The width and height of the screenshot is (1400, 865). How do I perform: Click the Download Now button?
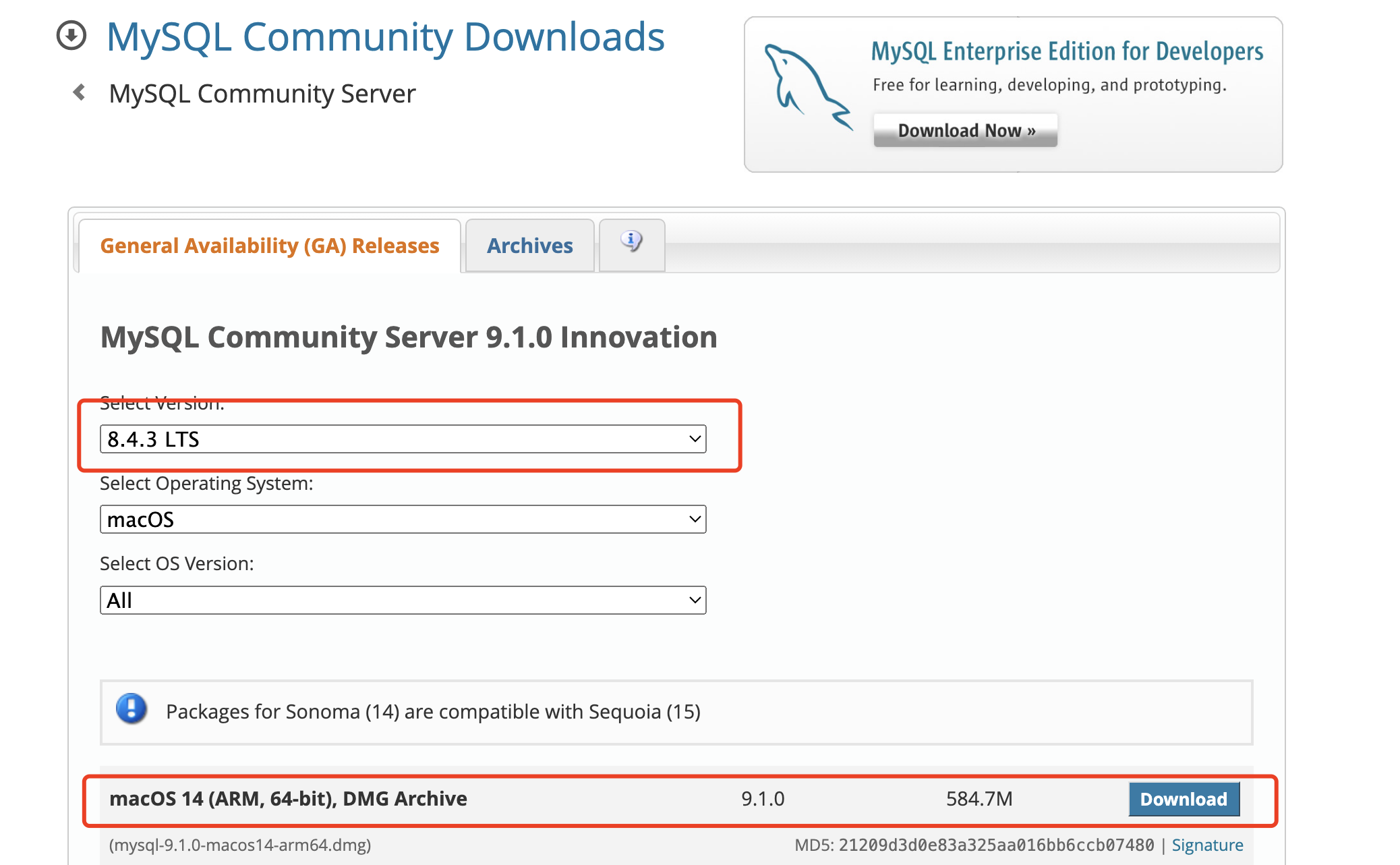[x=966, y=130]
